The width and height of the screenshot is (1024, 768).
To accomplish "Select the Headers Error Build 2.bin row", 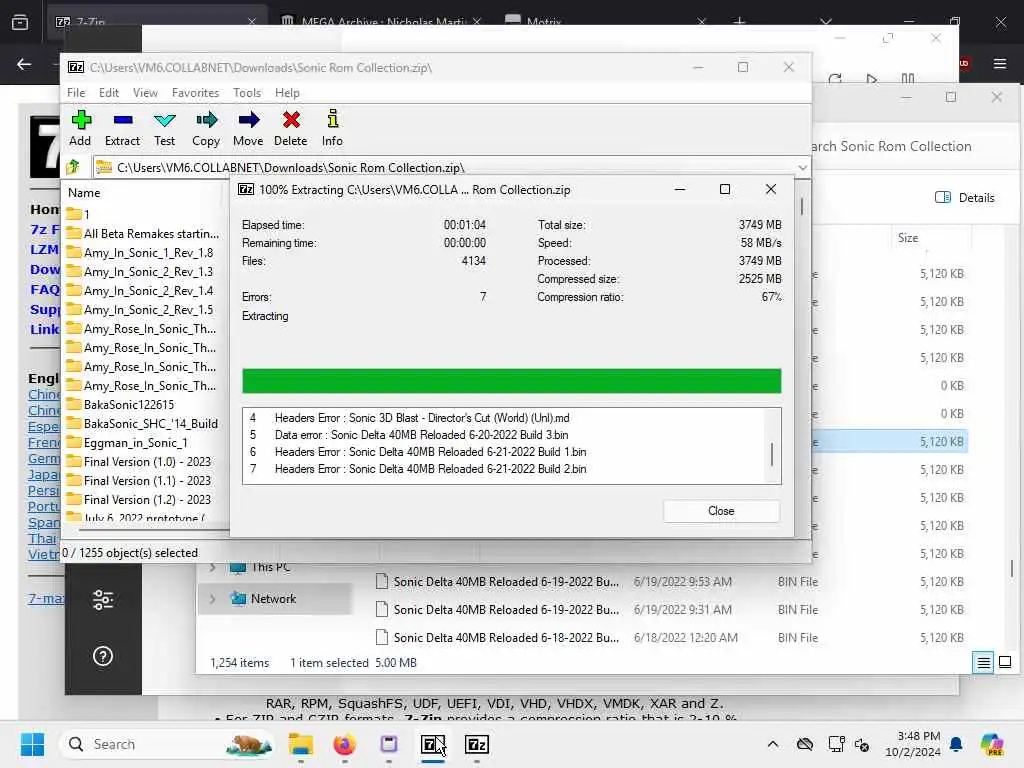I will tap(421, 469).
